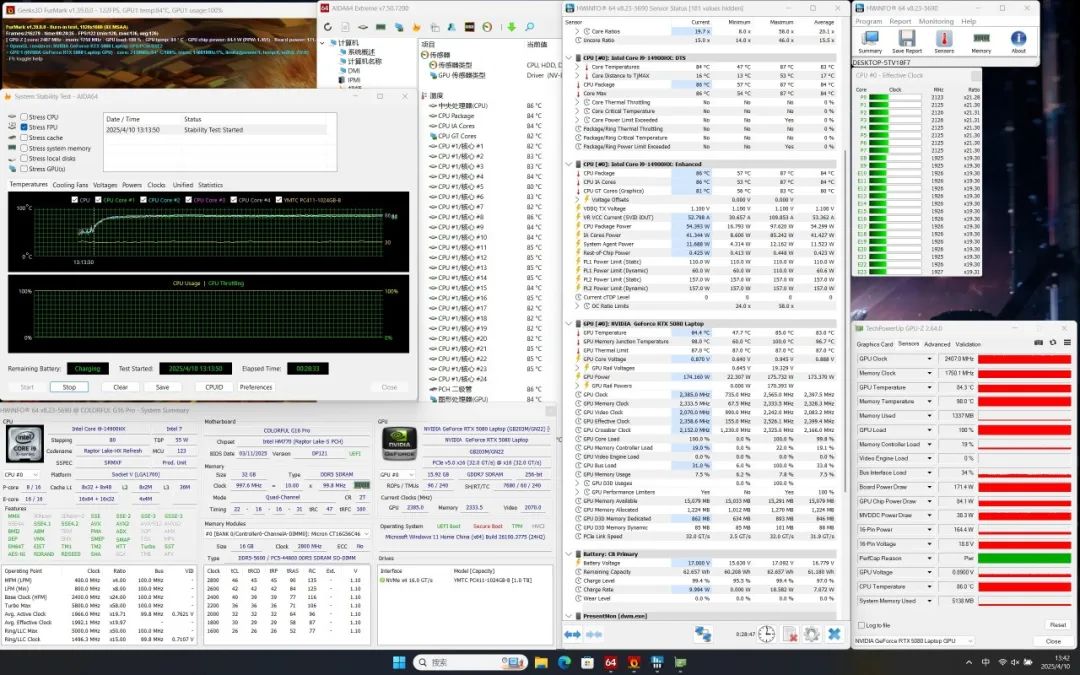Click the About info icon in HWiNFO
The width and height of the screenshot is (1080, 675).
pyautogui.click(x=1018, y=41)
